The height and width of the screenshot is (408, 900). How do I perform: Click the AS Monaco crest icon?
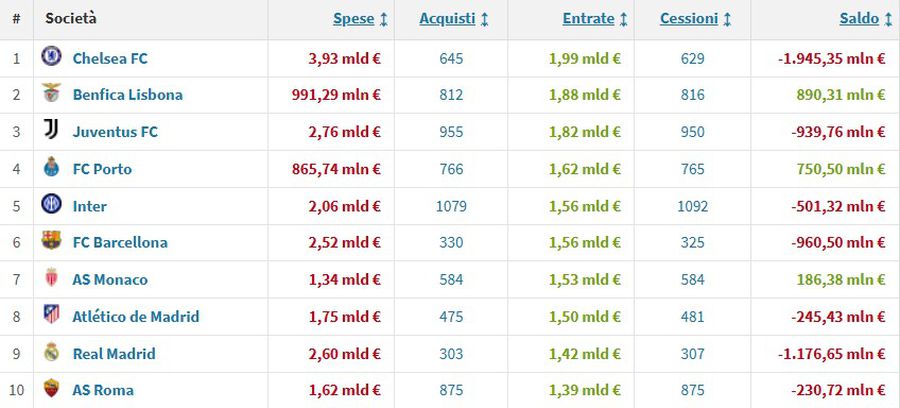pos(51,279)
